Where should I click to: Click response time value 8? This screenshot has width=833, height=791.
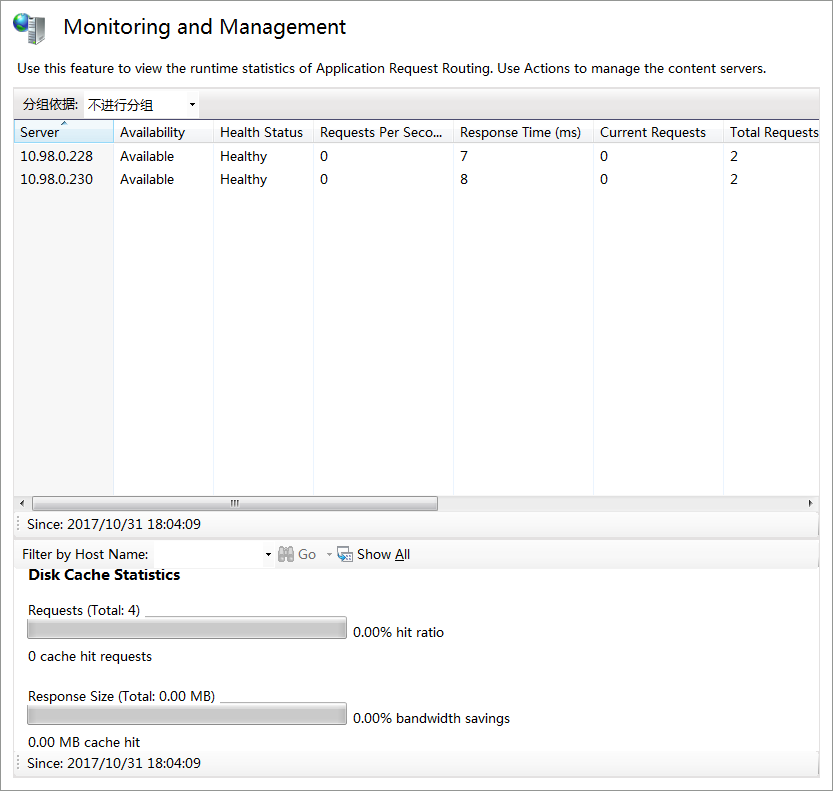(x=464, y=179)
